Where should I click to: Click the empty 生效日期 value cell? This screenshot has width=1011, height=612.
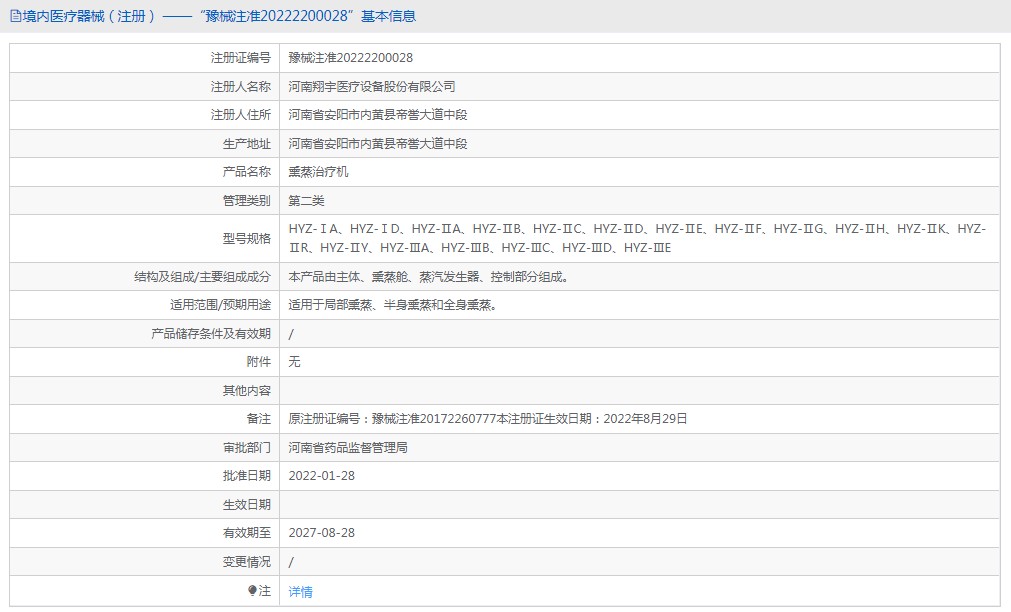tap(638, 505)
